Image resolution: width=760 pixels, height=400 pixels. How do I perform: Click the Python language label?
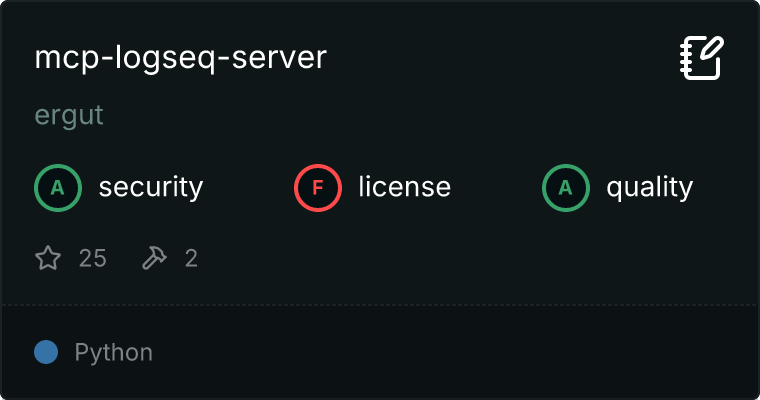(x=113, y=353)
